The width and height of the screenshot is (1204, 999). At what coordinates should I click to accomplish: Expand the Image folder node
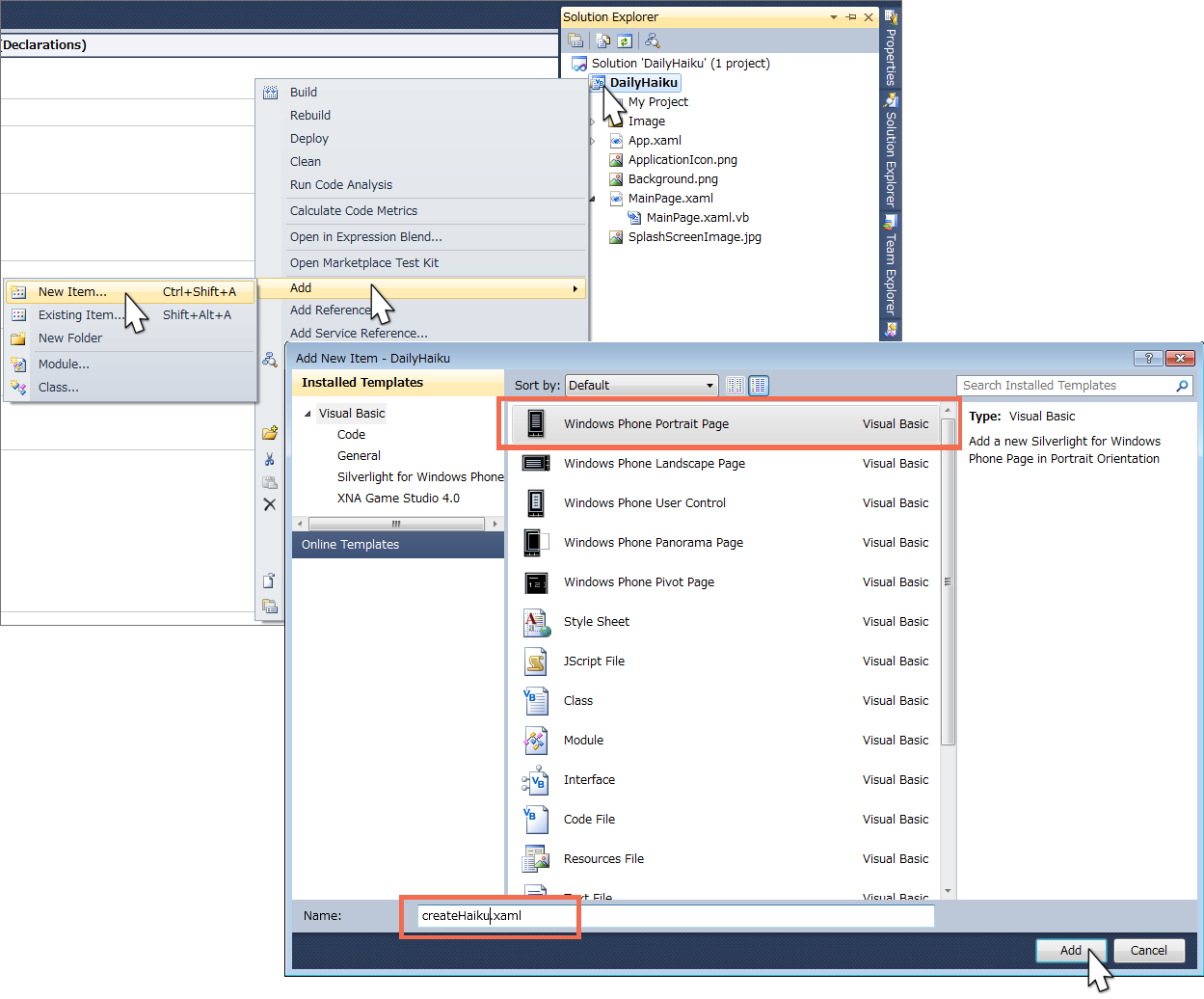[593, 121]
